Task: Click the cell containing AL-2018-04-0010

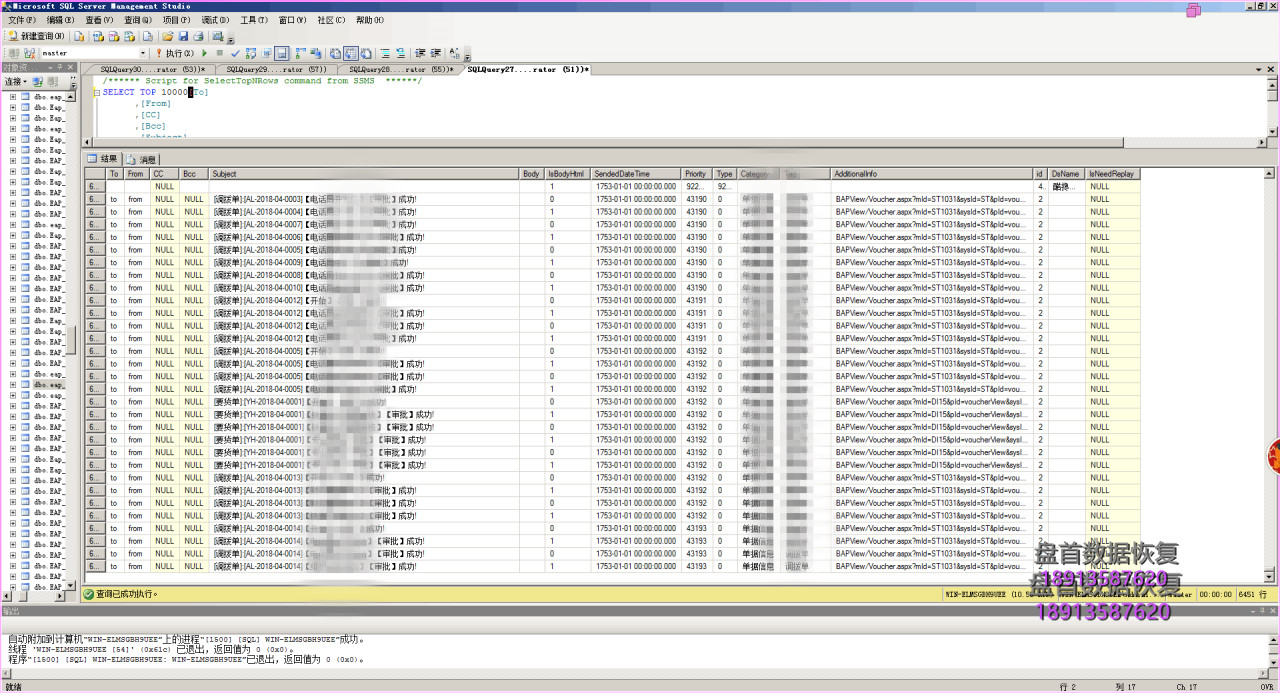Action: tap(364, 288)
